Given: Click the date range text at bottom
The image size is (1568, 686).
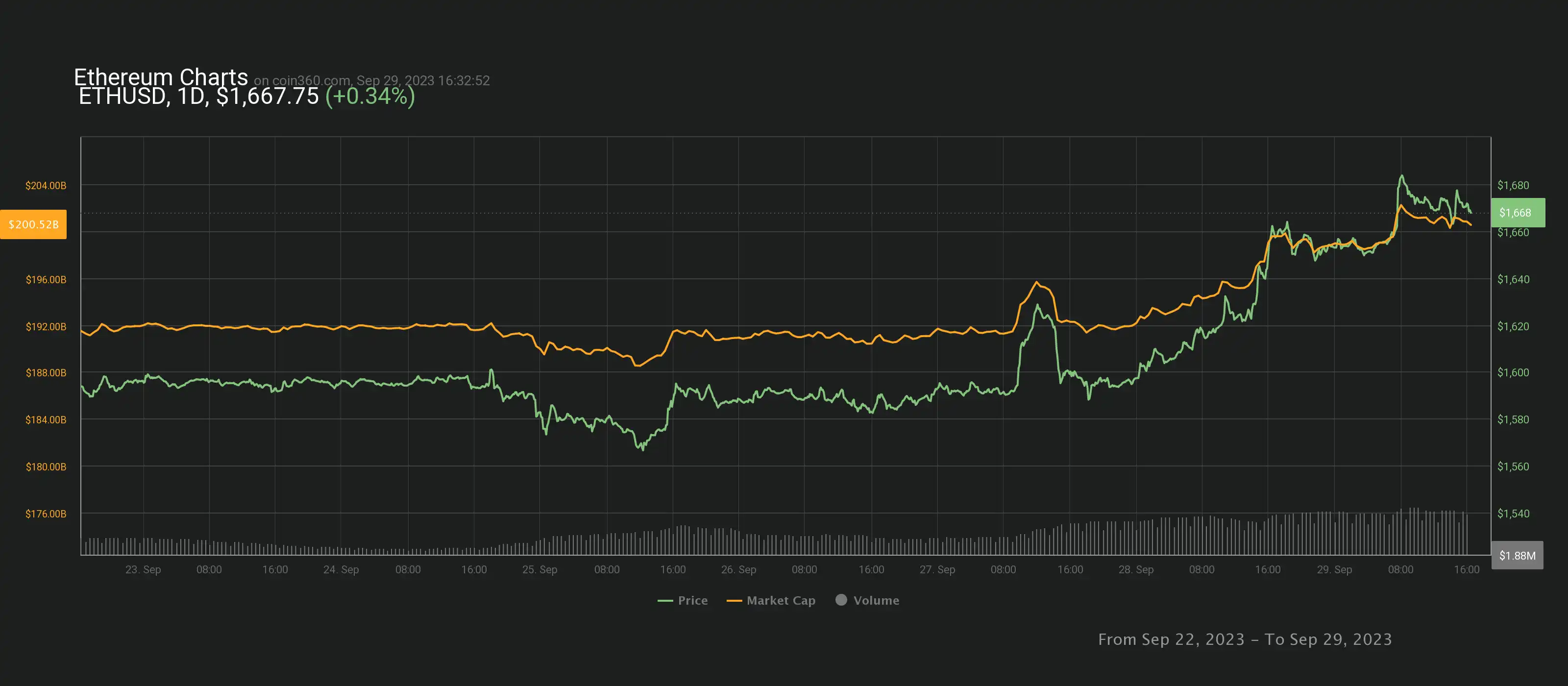Looking at the screenshot, I should coord(1245,639).
